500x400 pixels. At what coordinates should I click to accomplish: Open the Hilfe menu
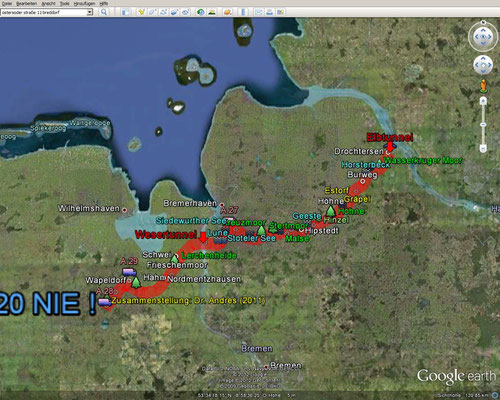click(x=103, y=3)
